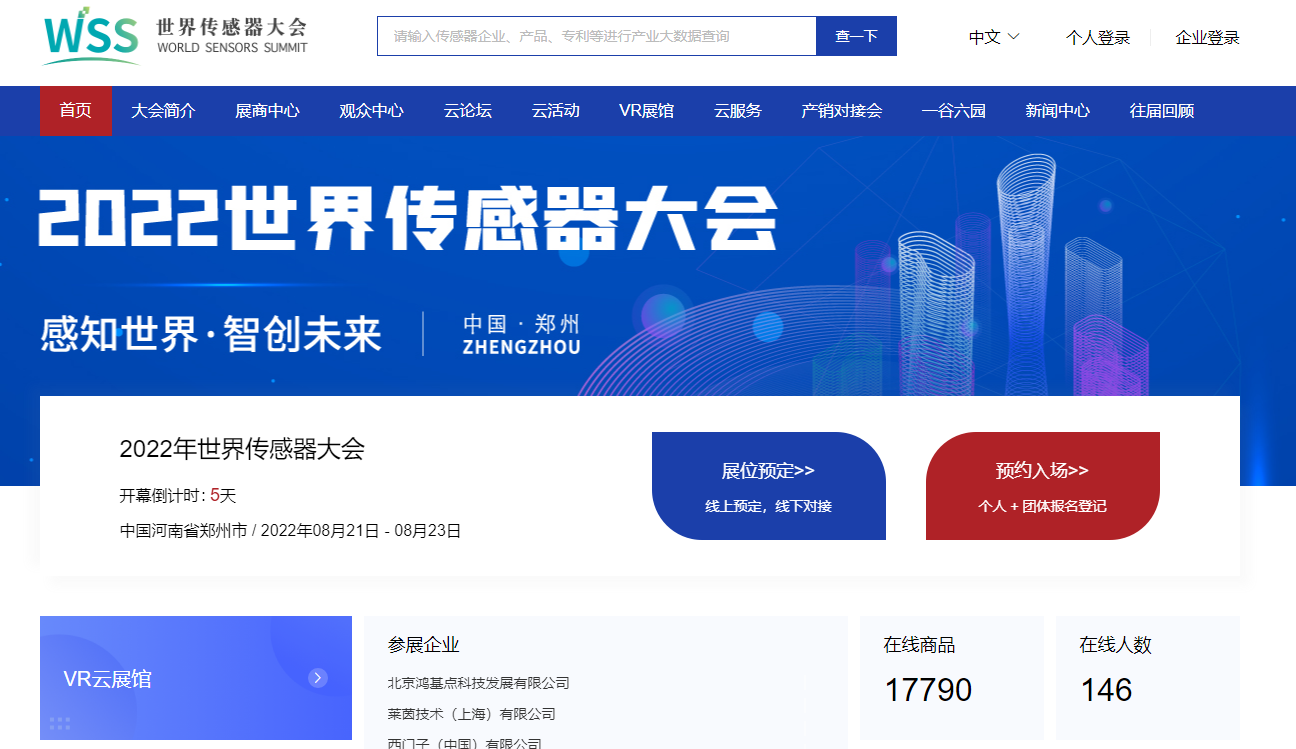Click the WSS World Sensors Summit logo
The image size is (1296, 749).
click(x=175, y=38)
